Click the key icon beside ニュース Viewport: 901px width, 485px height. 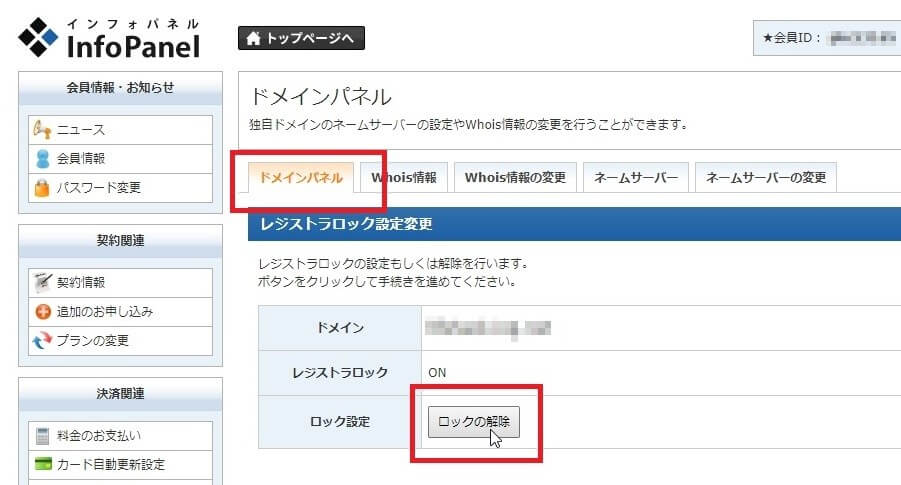tap(42, 130)
